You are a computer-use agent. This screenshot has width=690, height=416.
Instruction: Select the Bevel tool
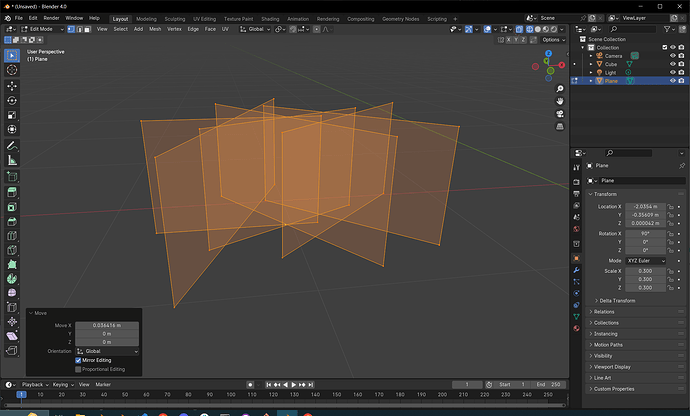(12, 221)
